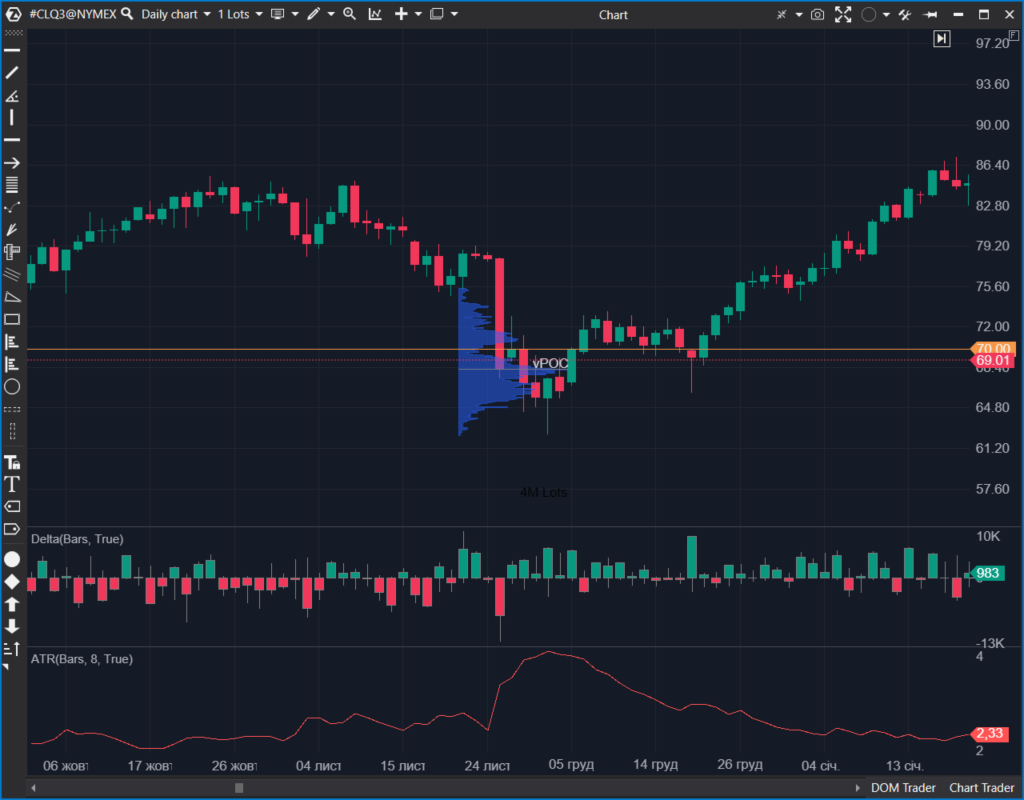The image size is (1024, 800).
Task: Click the horizontal chart scrollbar thumb
Action: pyautogui.click(x=239, y=788)
